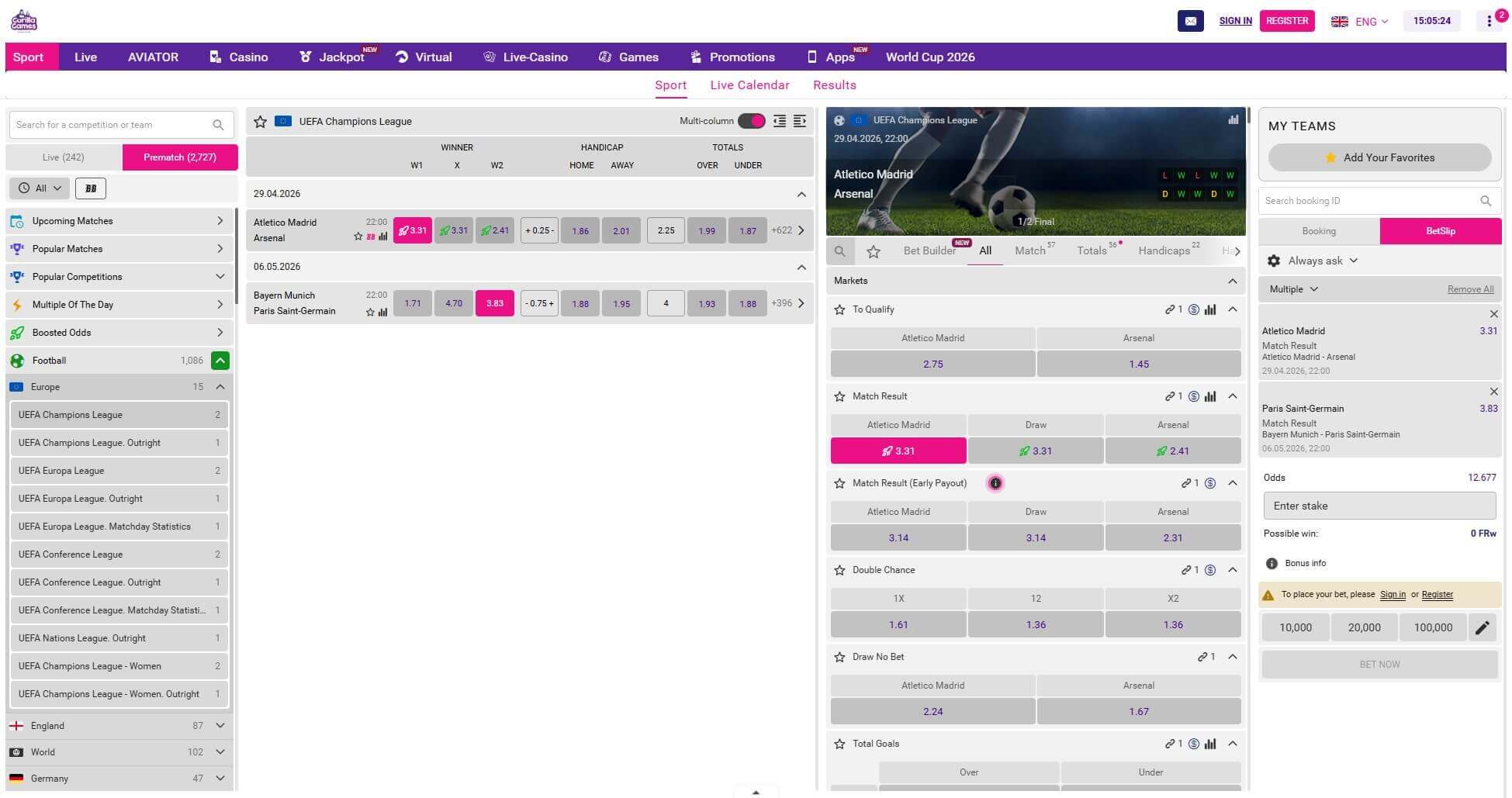Switch to compact list layout icon
Viewport: 1512px width, 798px height.
coord(780,121)
